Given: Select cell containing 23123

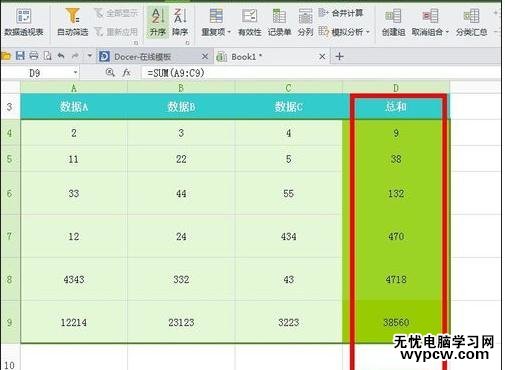Looking at the screenshot, I should 181,322.
